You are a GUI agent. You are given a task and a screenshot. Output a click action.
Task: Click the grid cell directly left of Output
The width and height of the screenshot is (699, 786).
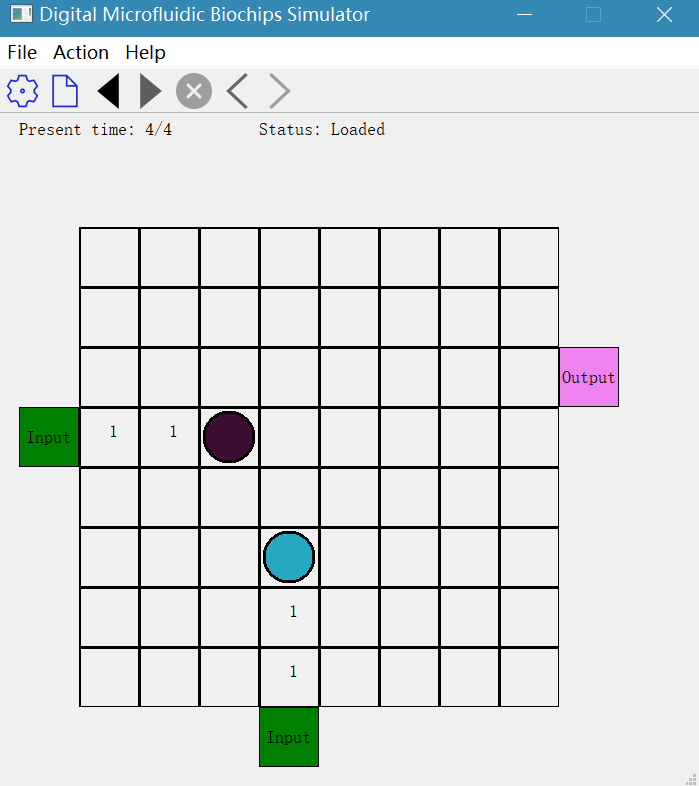click(530, 377)
